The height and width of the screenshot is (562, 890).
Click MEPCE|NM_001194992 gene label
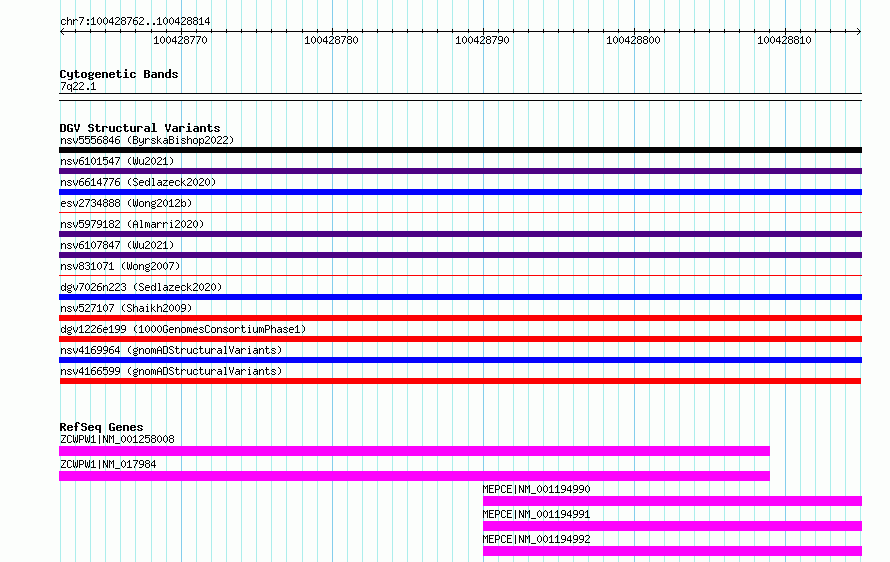pyautogui.click(x=536, y=539)
